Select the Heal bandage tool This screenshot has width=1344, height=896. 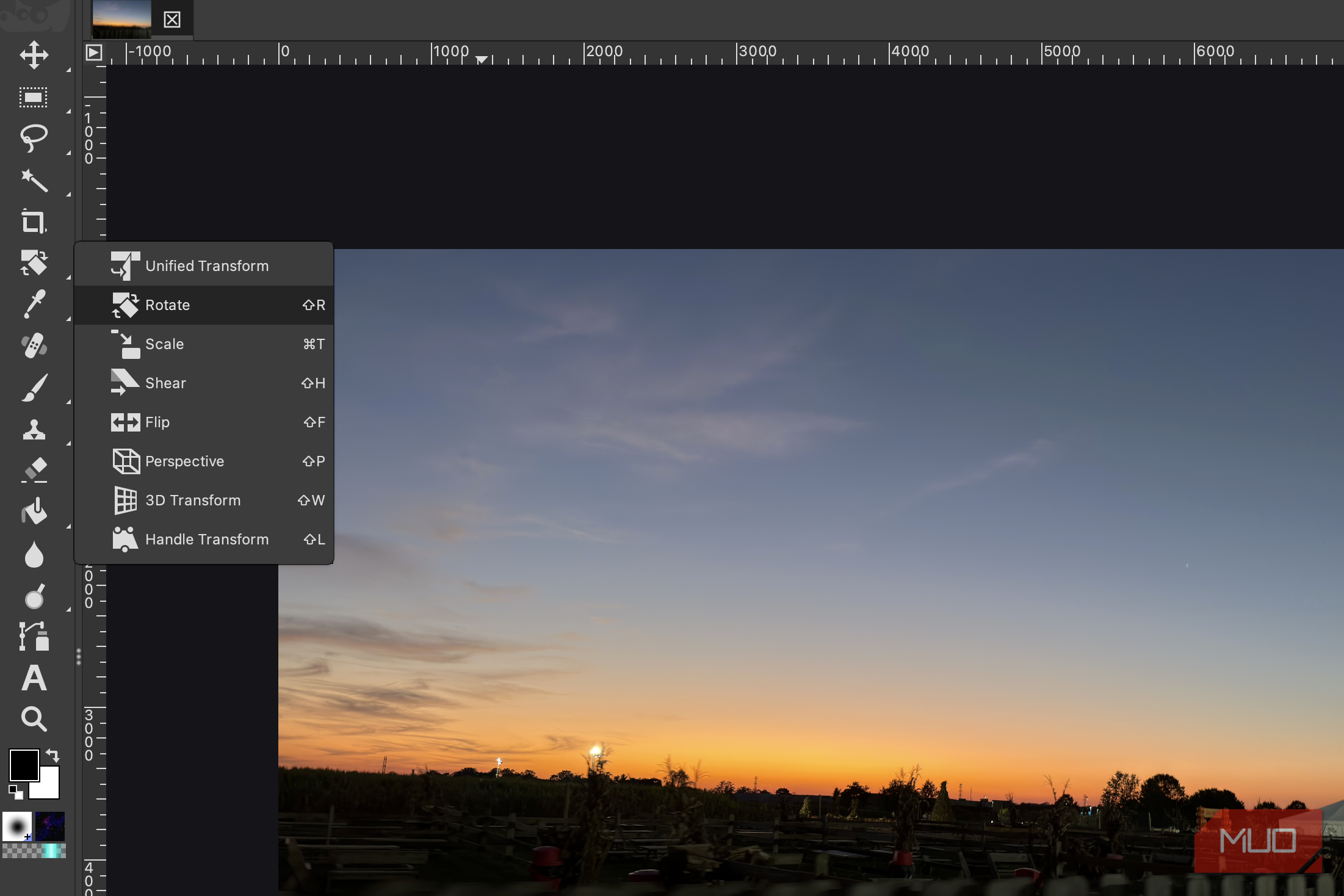pyautogui.click(x=34, y=345)
